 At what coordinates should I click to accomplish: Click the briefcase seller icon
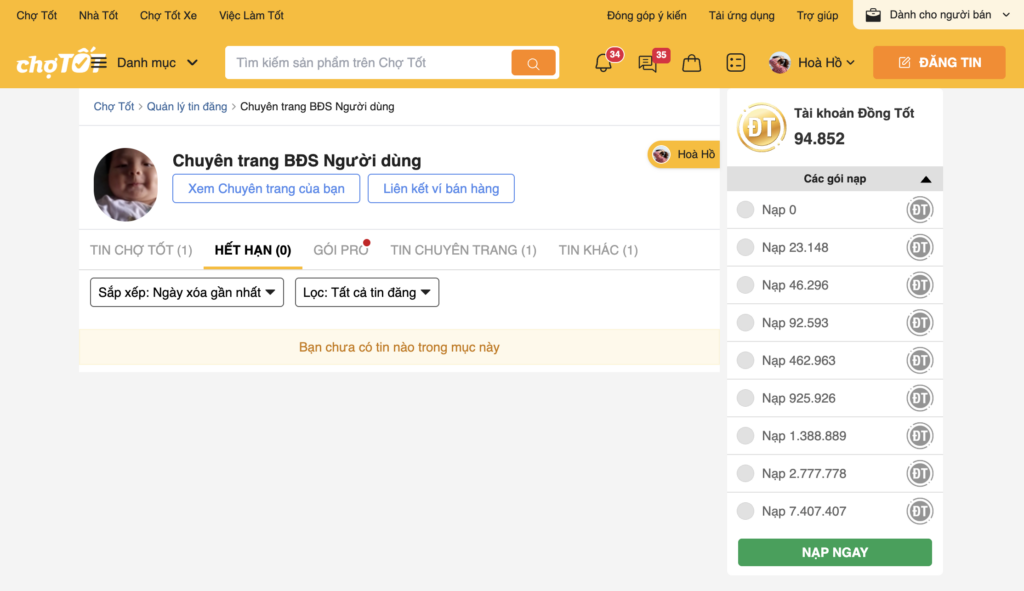click(873, 15)
